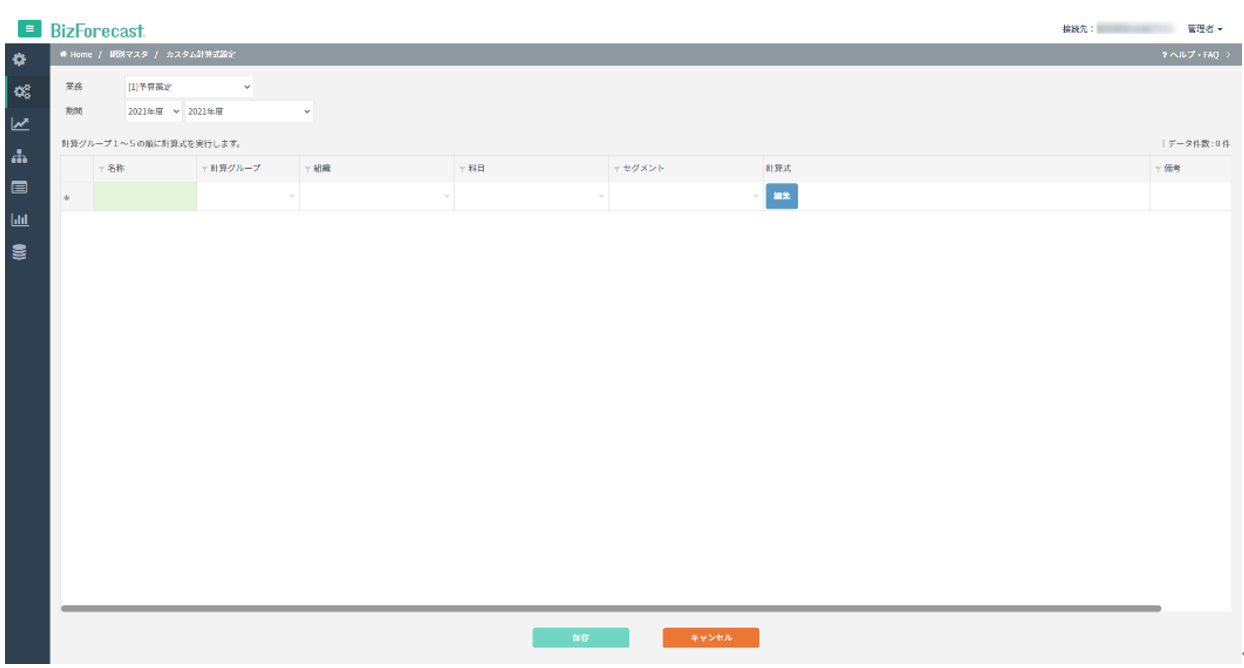Open the list table sidebar icon
The height and width of the screenshot is (668, 1244).
pos(19,187)
